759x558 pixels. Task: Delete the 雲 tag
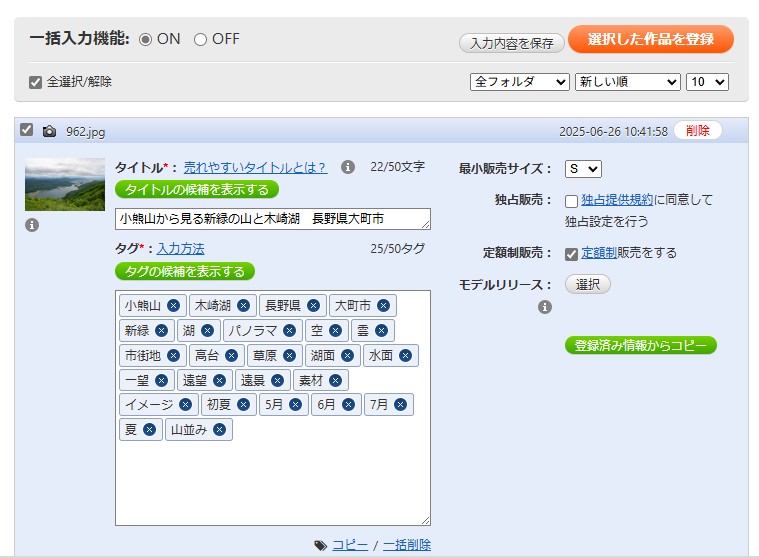coord(381,331)
